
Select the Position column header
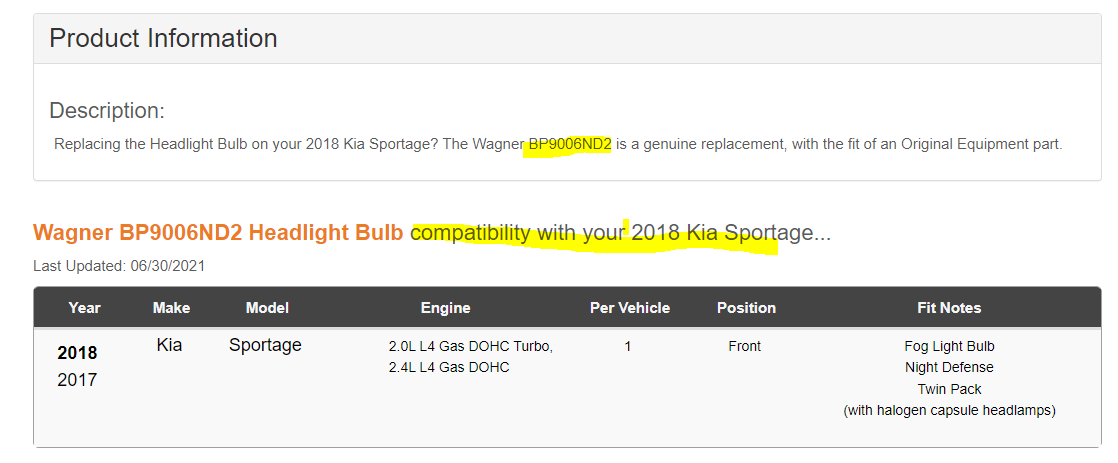pyautogui.click(x=746, y=308)
